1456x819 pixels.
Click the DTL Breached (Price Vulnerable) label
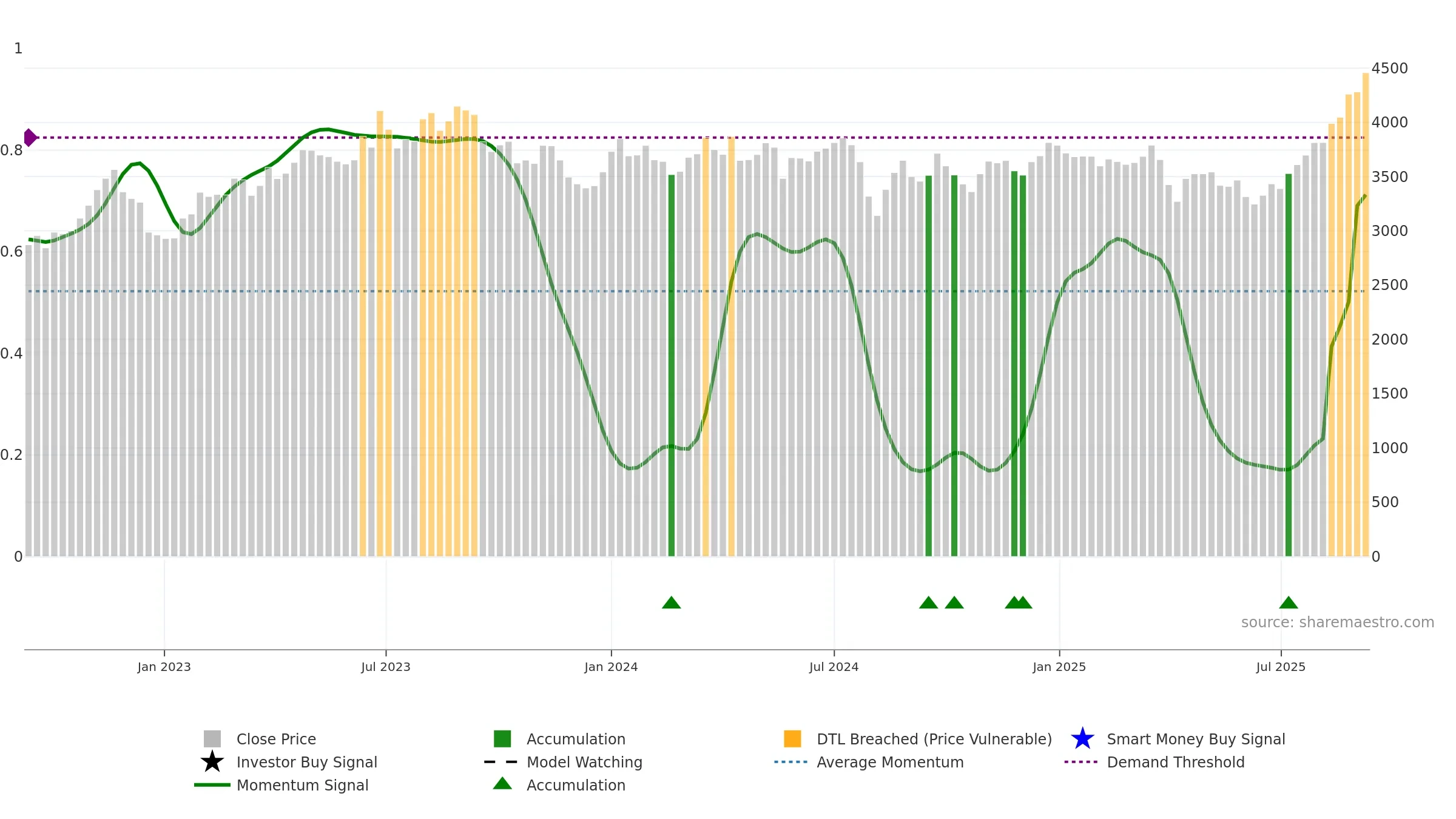pyautogui.click(x=934, y=739)
